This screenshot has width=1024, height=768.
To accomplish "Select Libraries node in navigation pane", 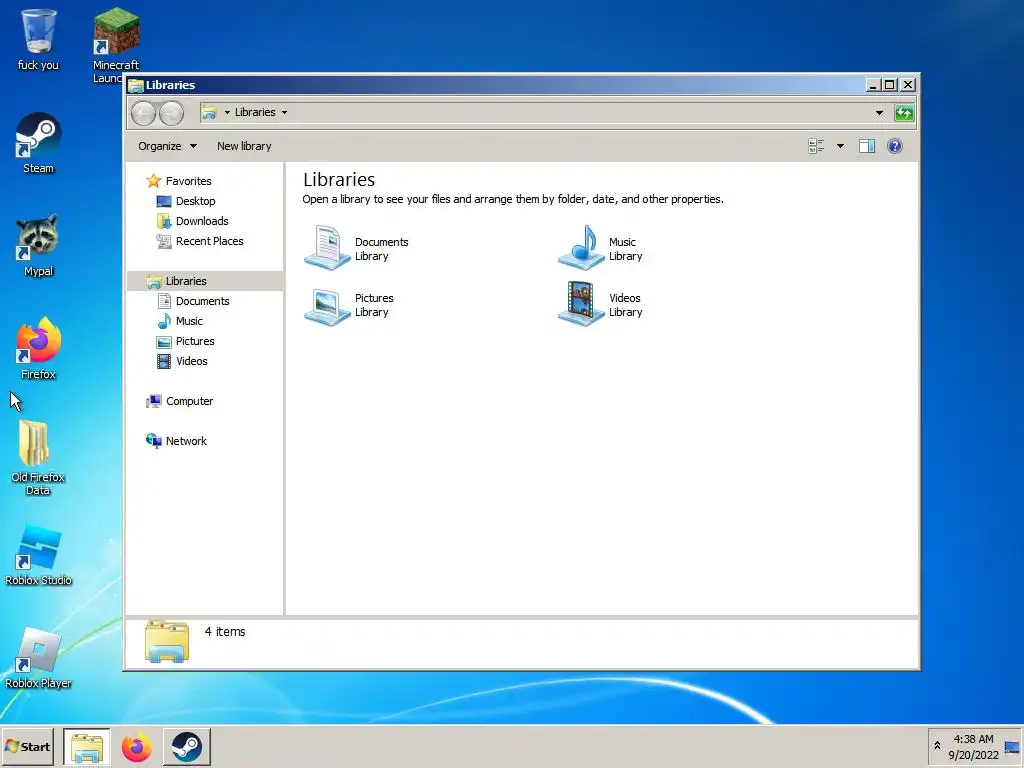I will (185, 281).
